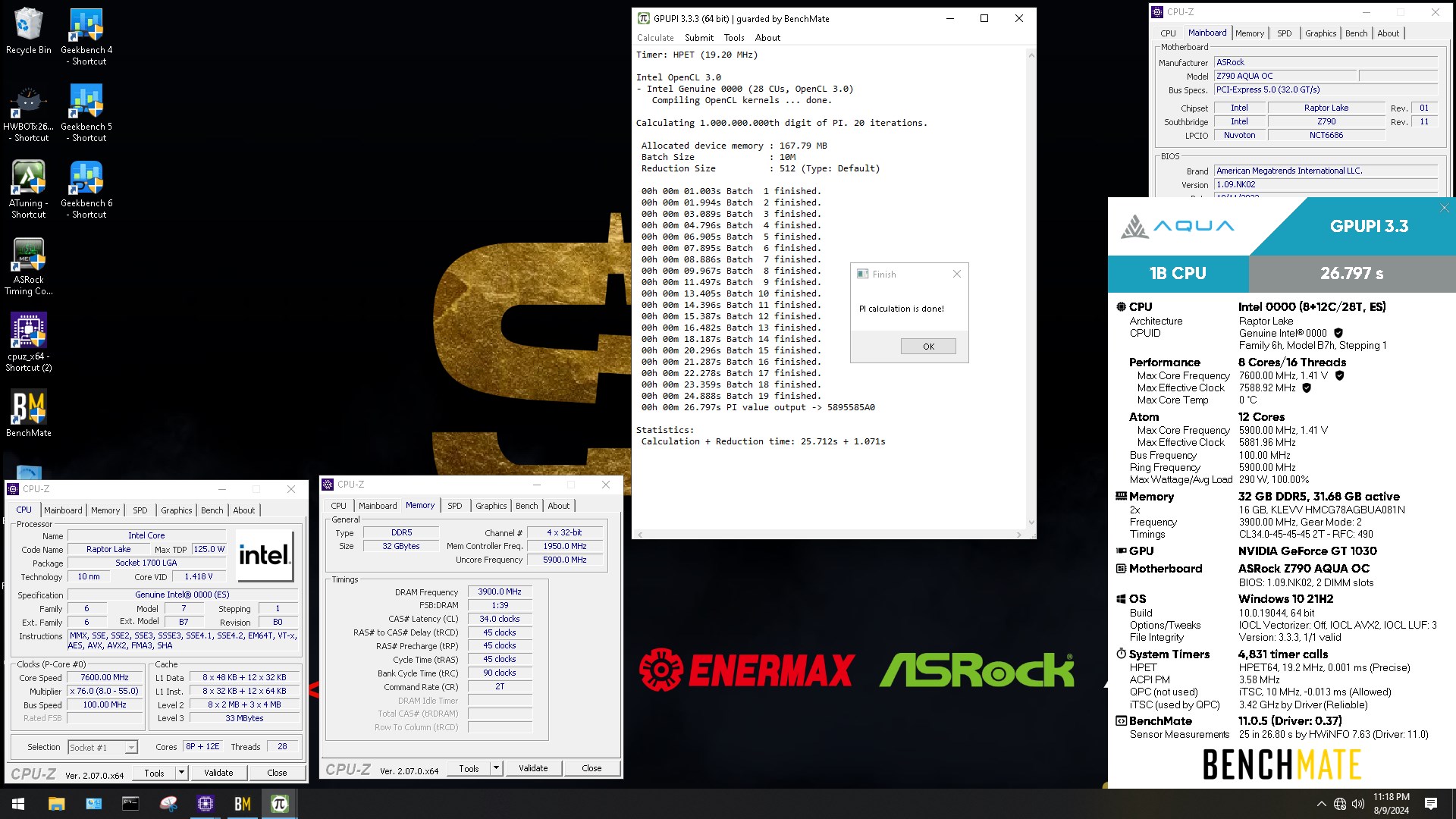1456x819 pixels.
Task: Open the About menu in GPUPI
Action: [x=767, y=38]
